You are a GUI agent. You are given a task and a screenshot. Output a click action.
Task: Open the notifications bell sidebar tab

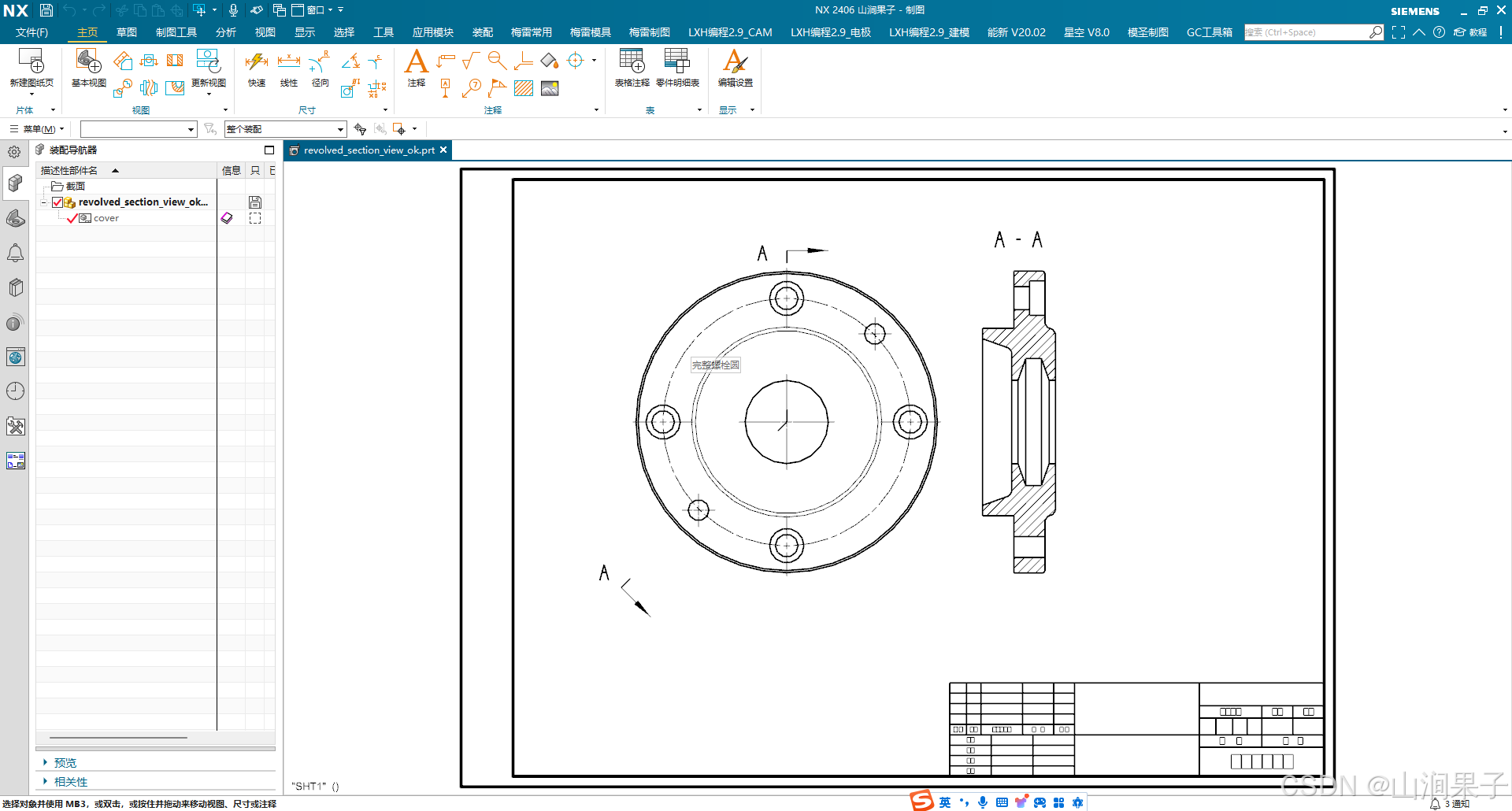tap(15, 253)
